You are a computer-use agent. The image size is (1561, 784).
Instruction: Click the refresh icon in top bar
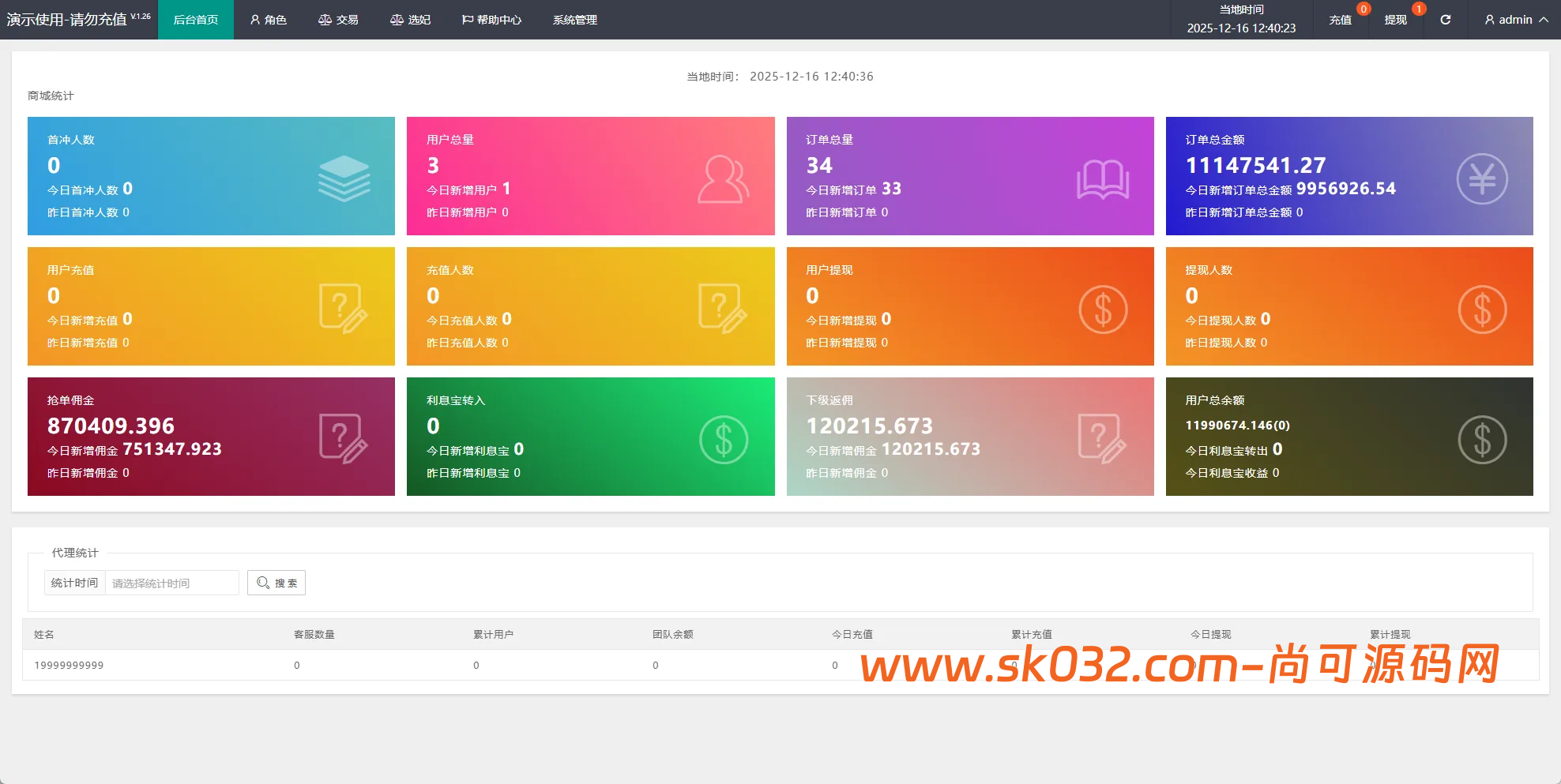click(x=1445, y=20)
